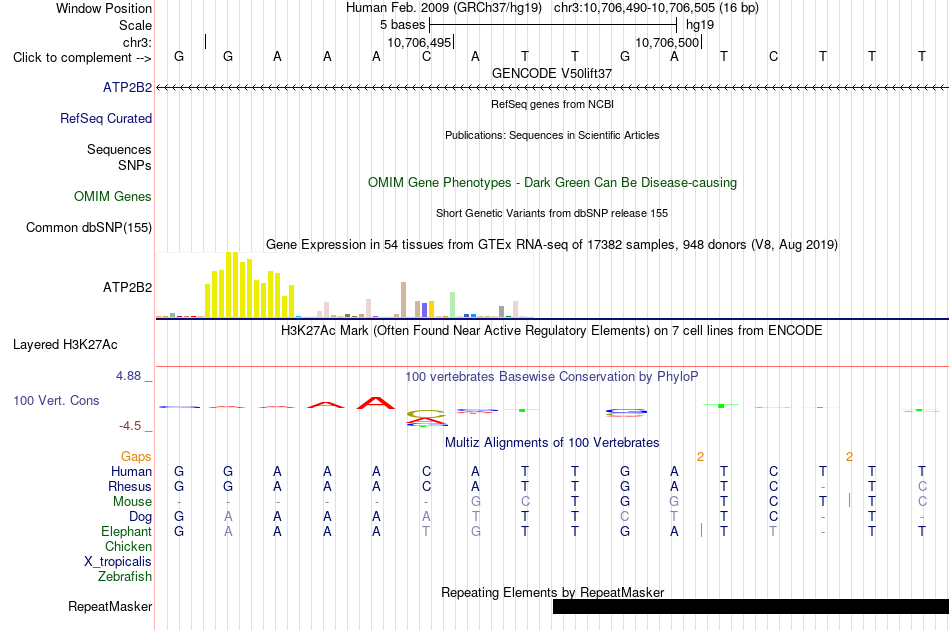Select the X_tropicalis alignment row label
Viewport: 950px width, 630px height.
click(118, 562)
